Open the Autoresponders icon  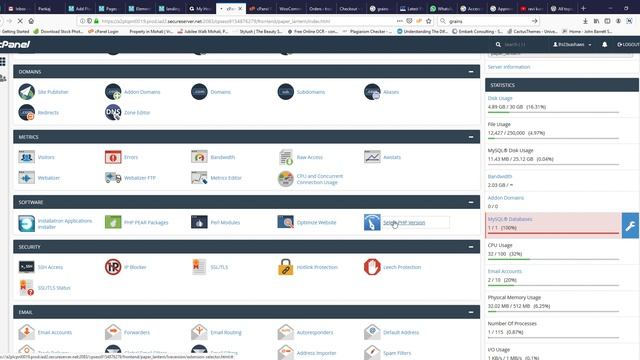click(x=286, y=332)
